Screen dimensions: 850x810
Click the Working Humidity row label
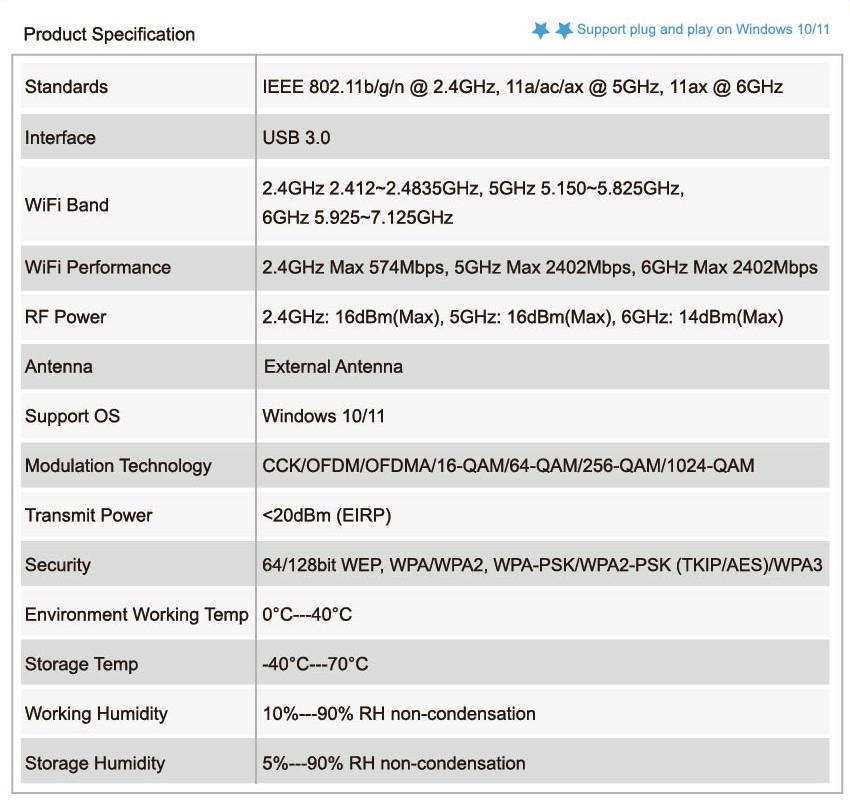tap(96, 713)
